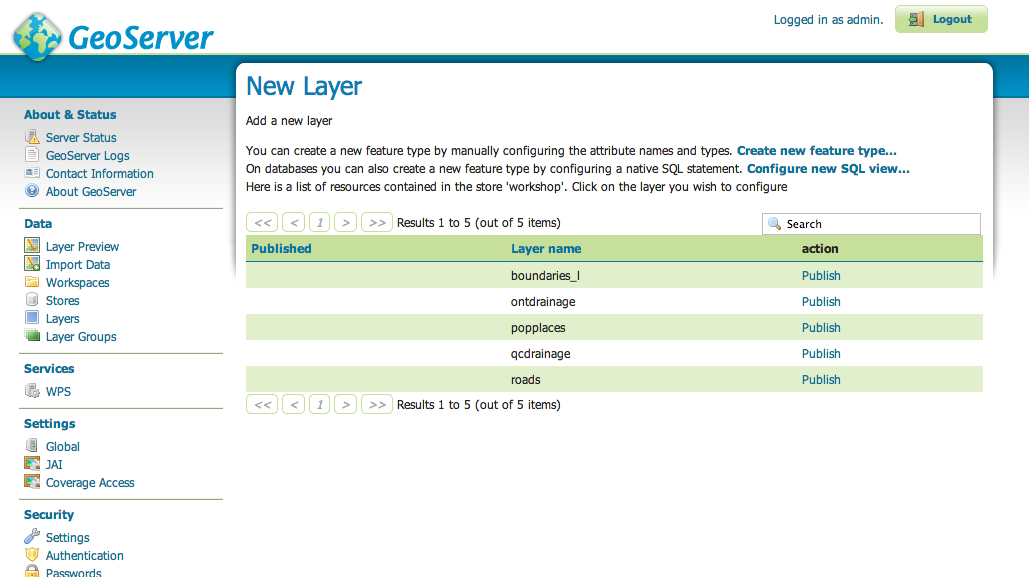Publish the qcdrainage layer
This screenshot has width=1029, height=577.
coord(821,354)
